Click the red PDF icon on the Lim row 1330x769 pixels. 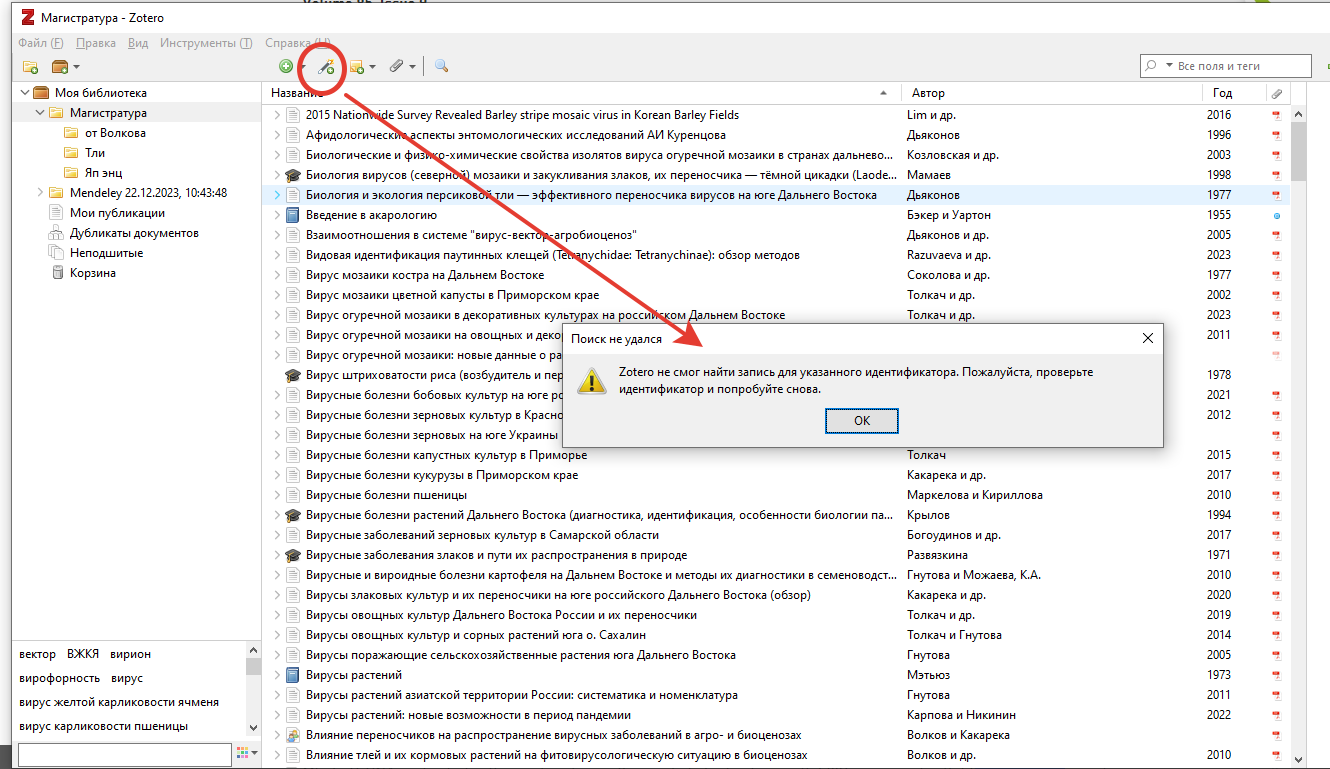click(1276, 114)
